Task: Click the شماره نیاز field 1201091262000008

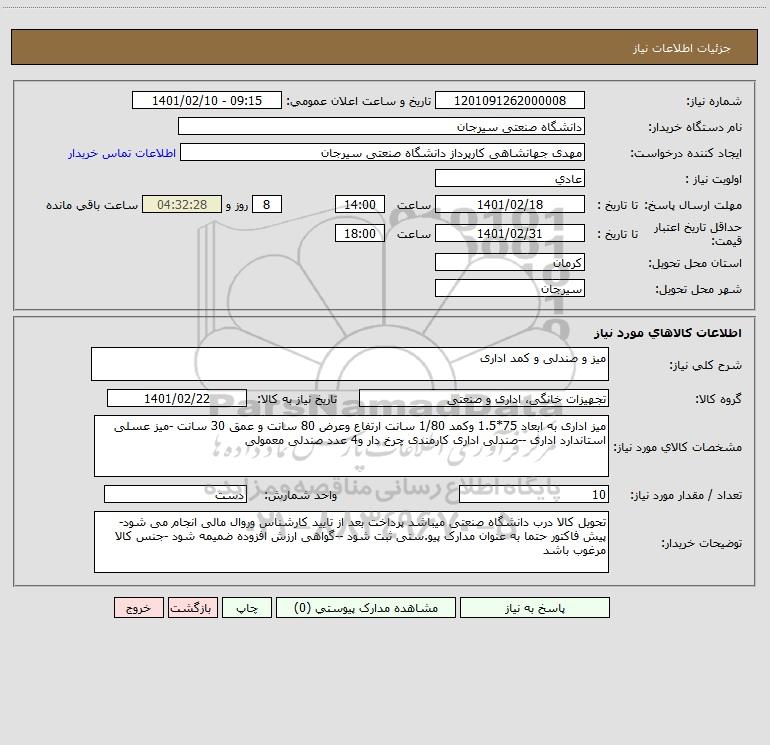Action: click(x=510, y=100)
